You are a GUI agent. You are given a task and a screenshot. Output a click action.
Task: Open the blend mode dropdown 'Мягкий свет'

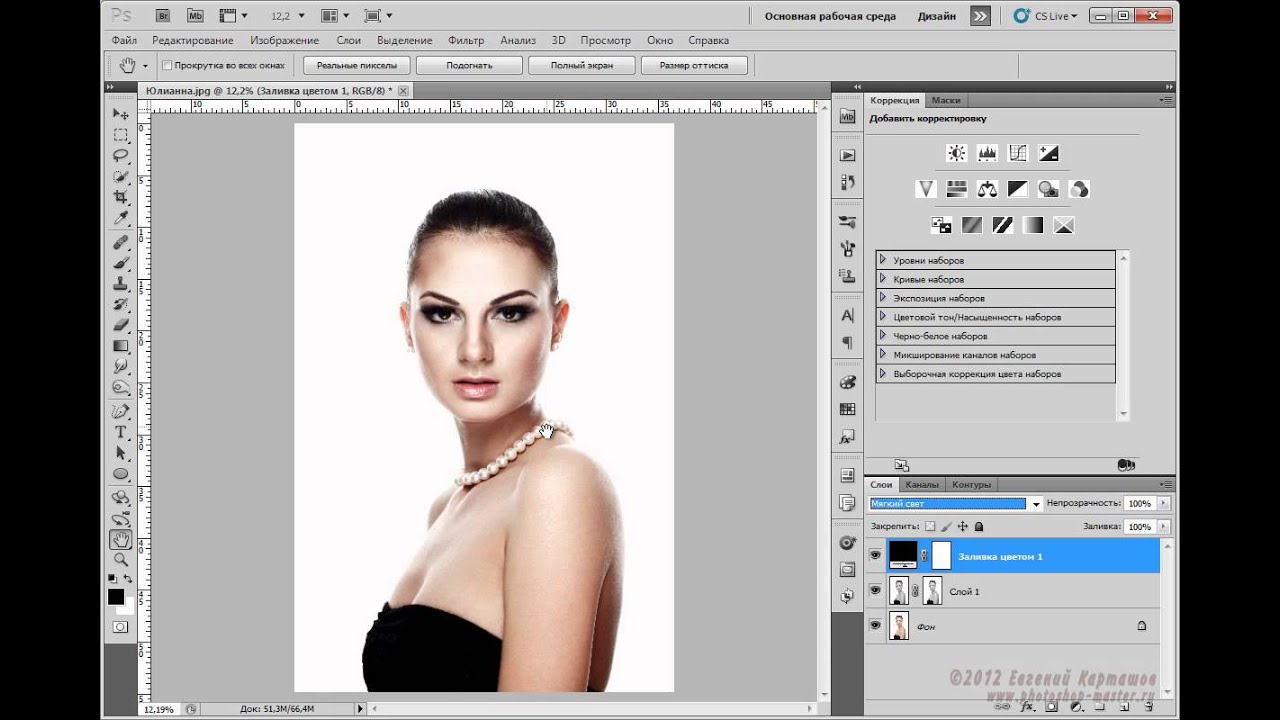[x=956, y=504]
